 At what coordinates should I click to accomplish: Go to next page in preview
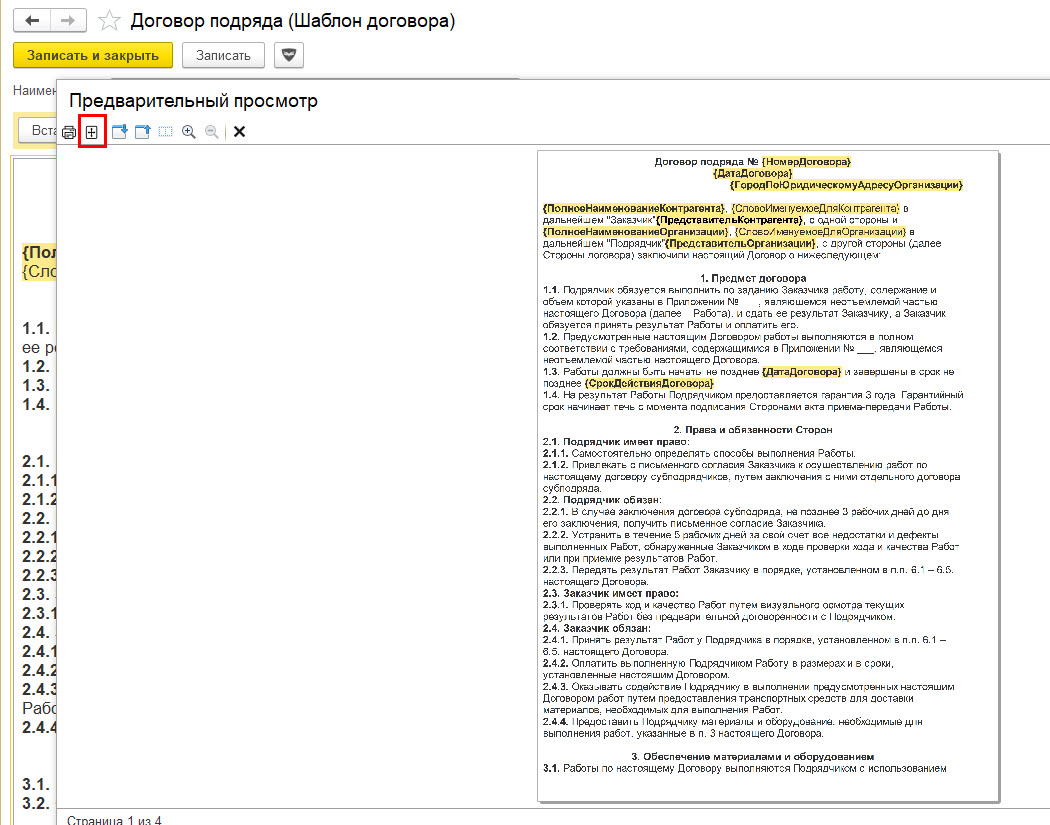tap(120, 132)
